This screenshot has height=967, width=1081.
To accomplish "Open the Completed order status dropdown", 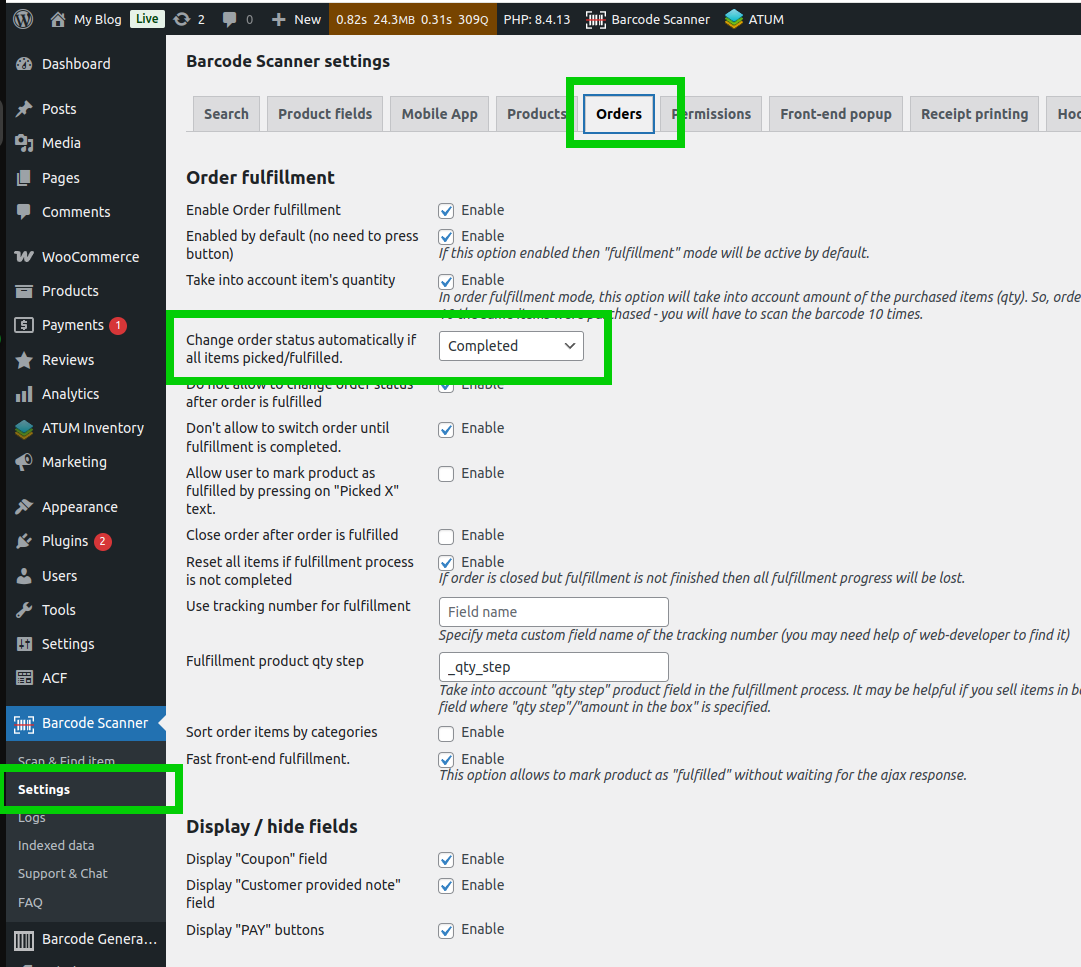I will point(511,346).
